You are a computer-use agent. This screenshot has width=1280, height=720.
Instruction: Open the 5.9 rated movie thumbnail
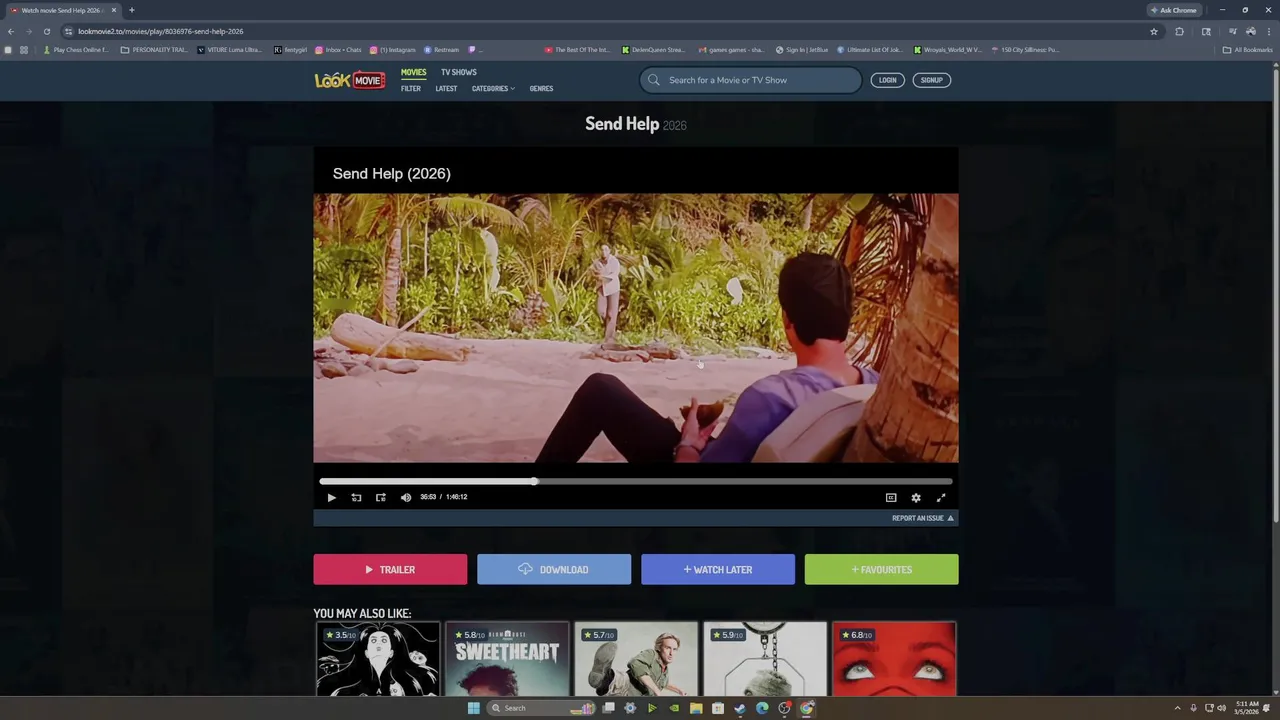tap(765, 658)
